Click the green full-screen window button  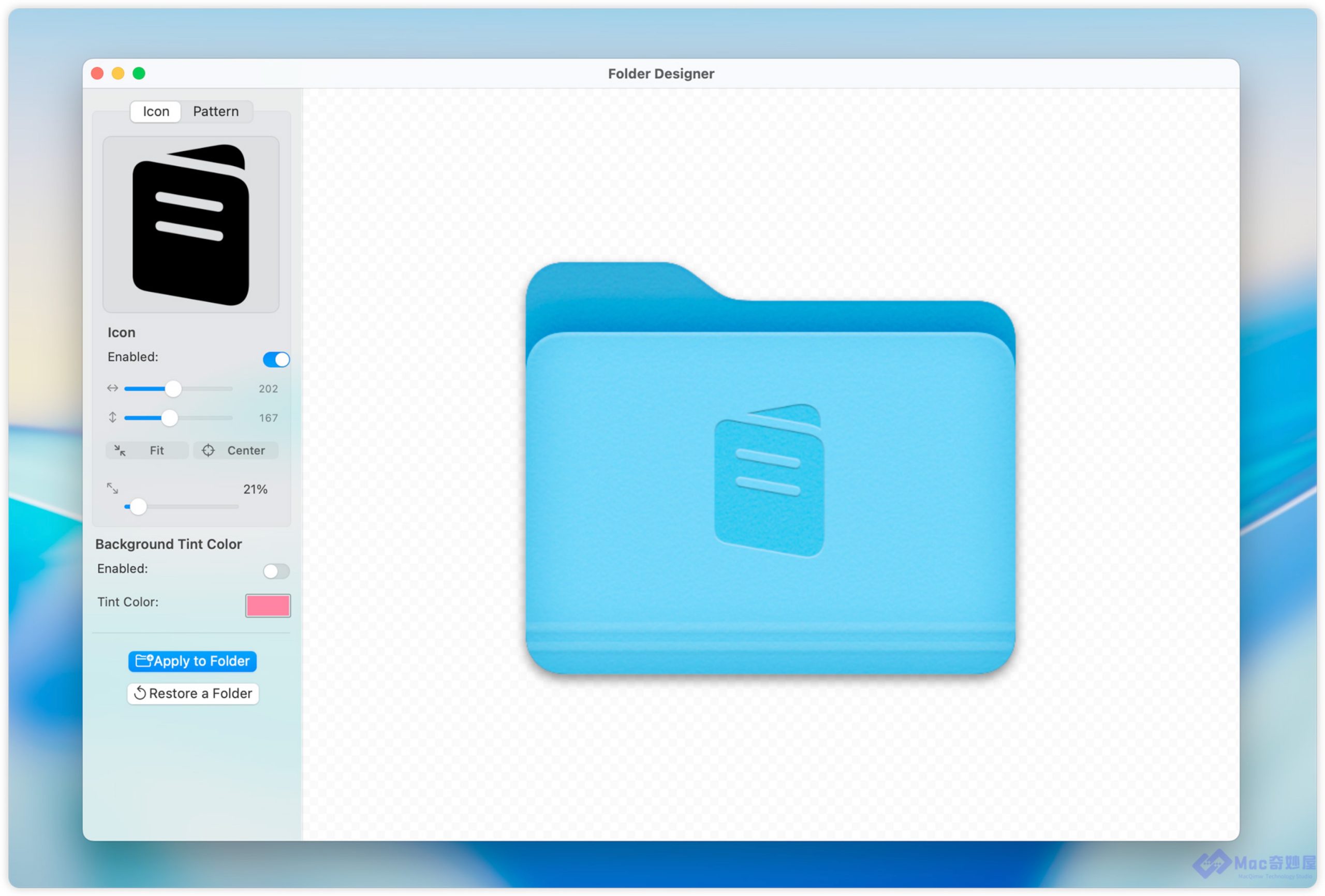pyautogui.click(x=139, y=73)
